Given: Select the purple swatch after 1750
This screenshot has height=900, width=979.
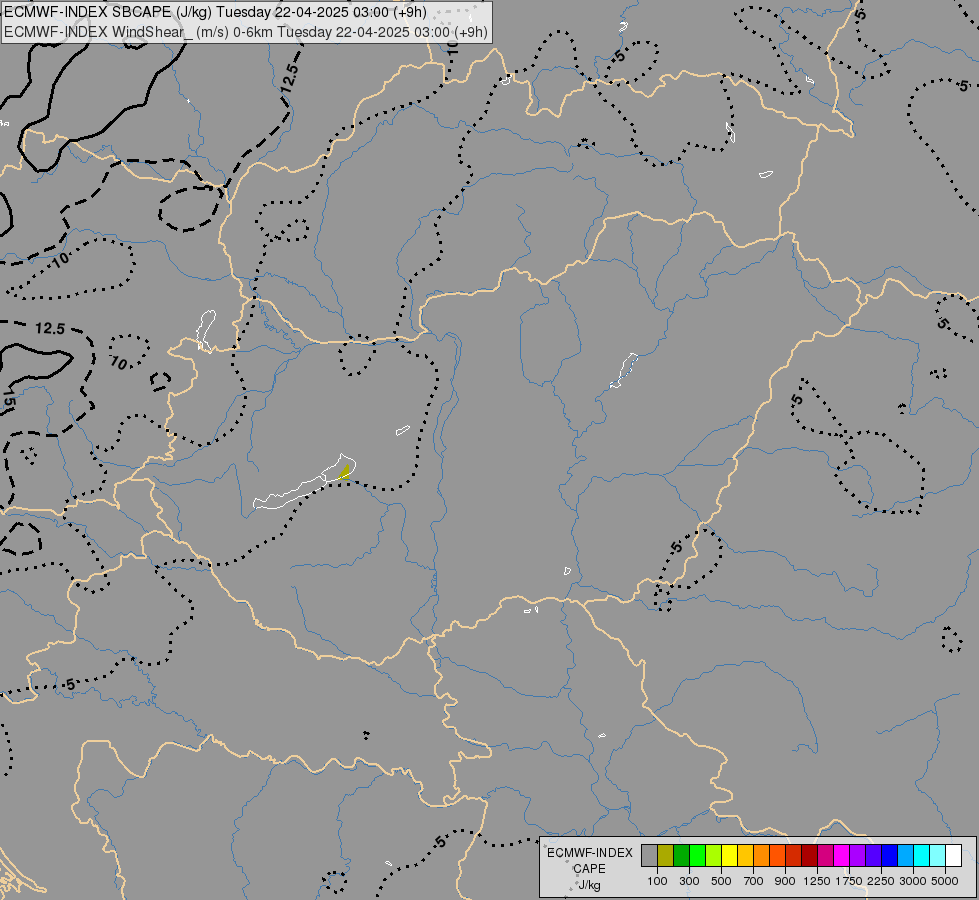Looking at the screenshot, I should pos(858,855).
